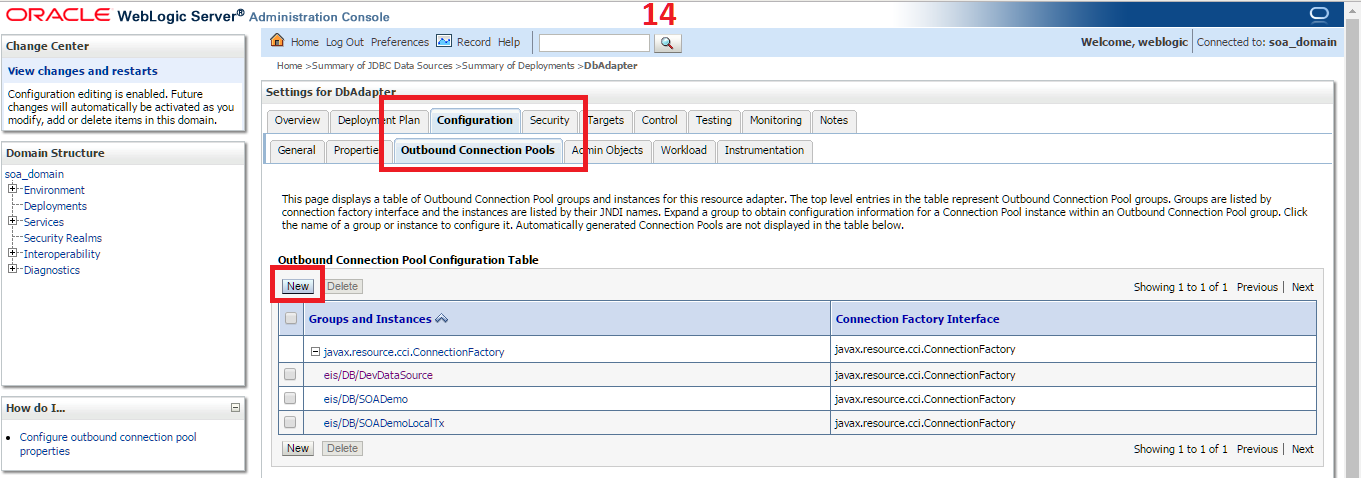
Task: Select soa_domain in Domain Structure
Action: coord(34,174)
